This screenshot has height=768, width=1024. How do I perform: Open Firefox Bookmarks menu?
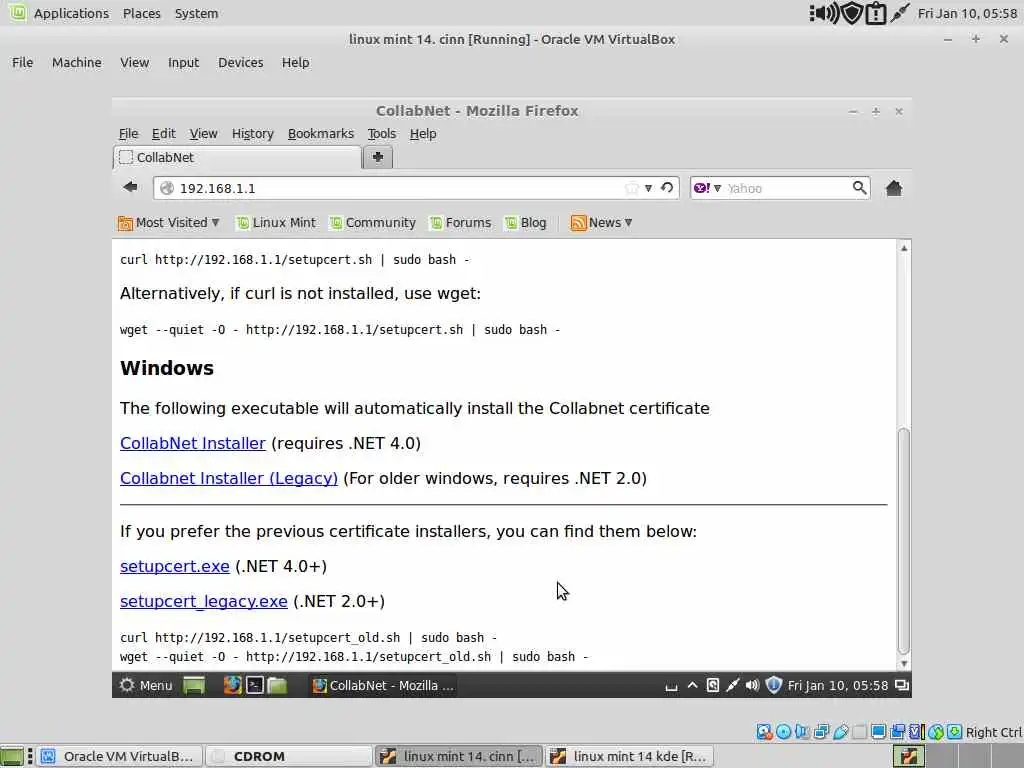tap(321, 134)
